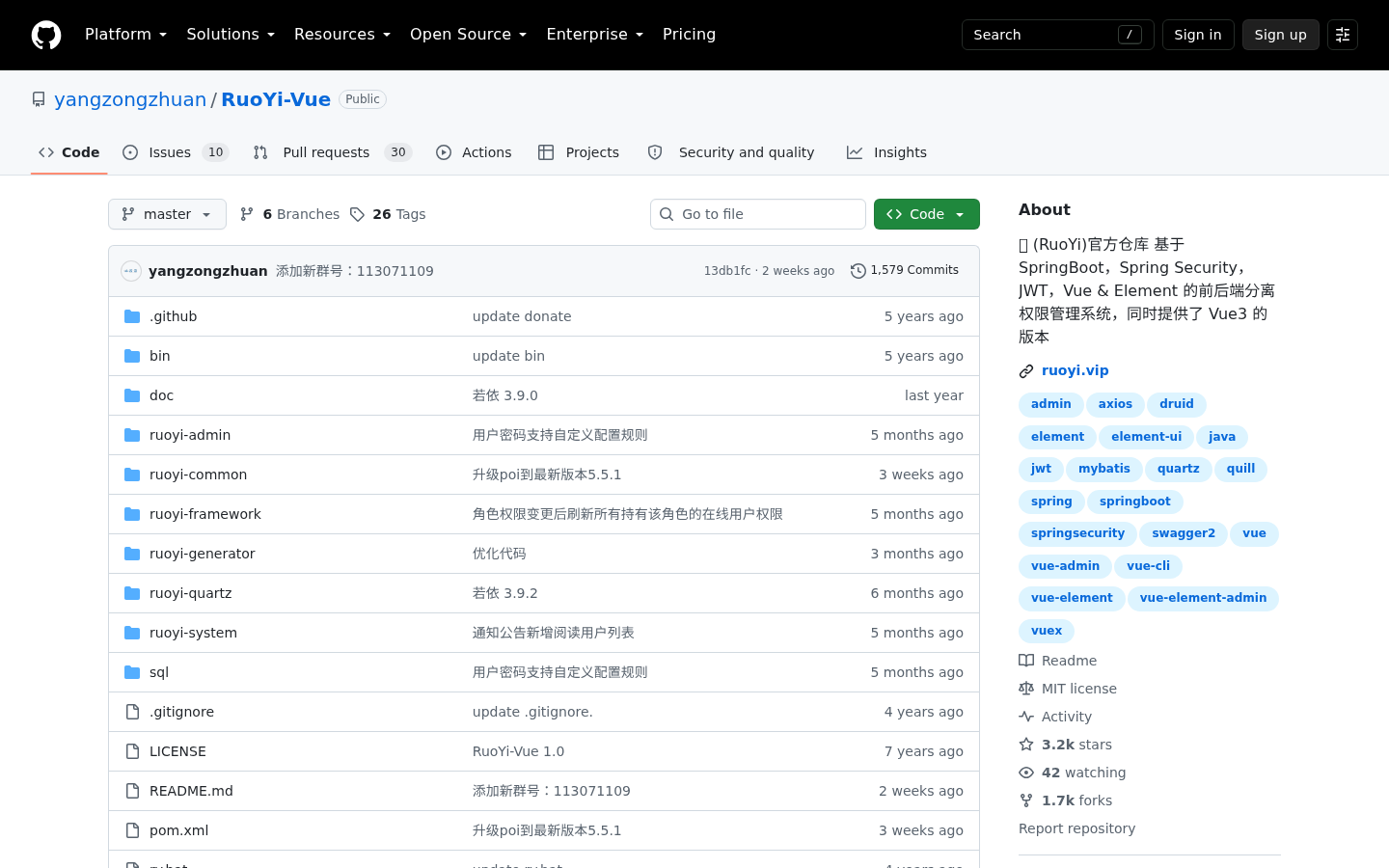Click the Report repository link
The width and height of the screenshot is (1389, 868).
[x=1076, y=828]
